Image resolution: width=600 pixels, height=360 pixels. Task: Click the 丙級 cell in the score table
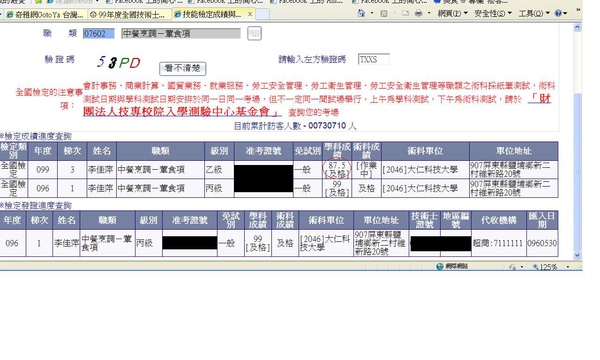219,188
